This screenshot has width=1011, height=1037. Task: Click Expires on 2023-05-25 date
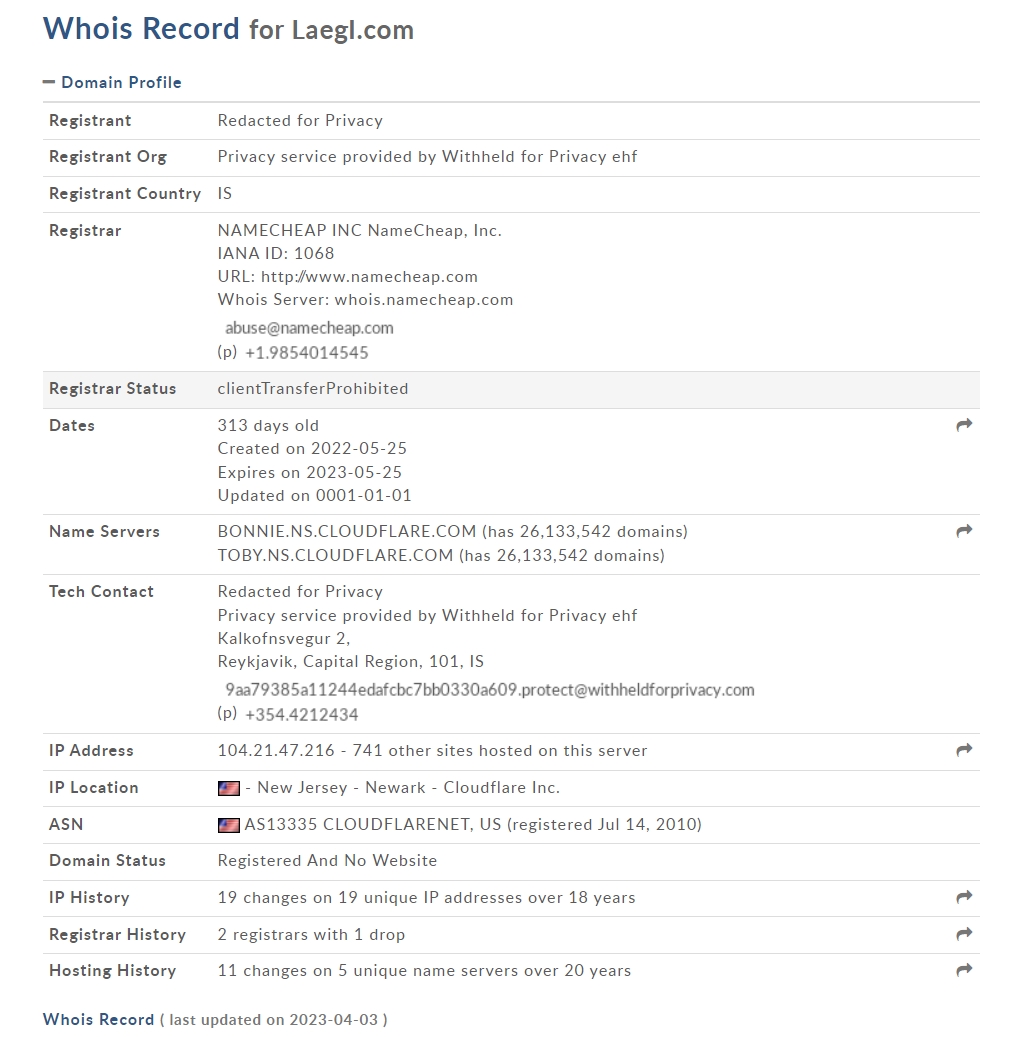309,472
